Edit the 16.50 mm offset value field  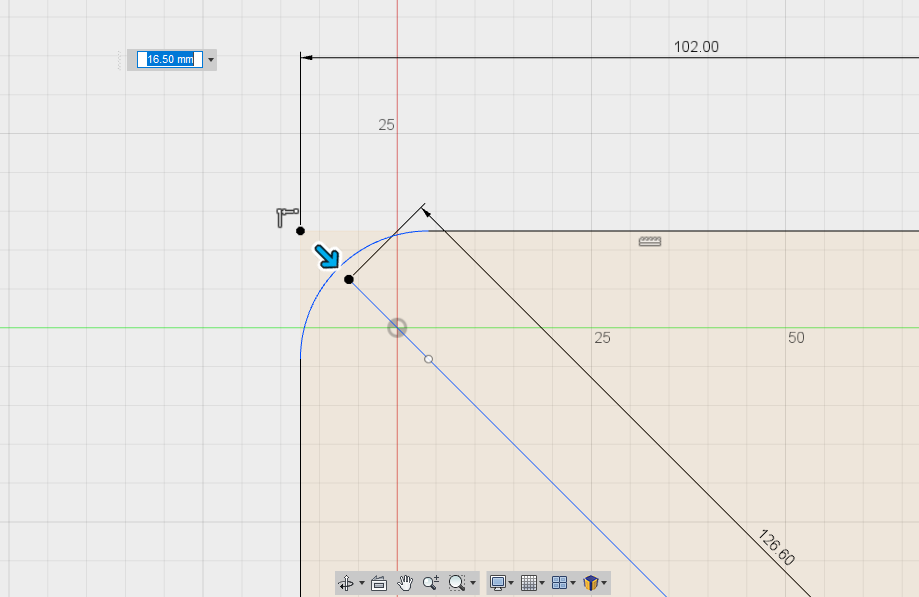[170, 60]
